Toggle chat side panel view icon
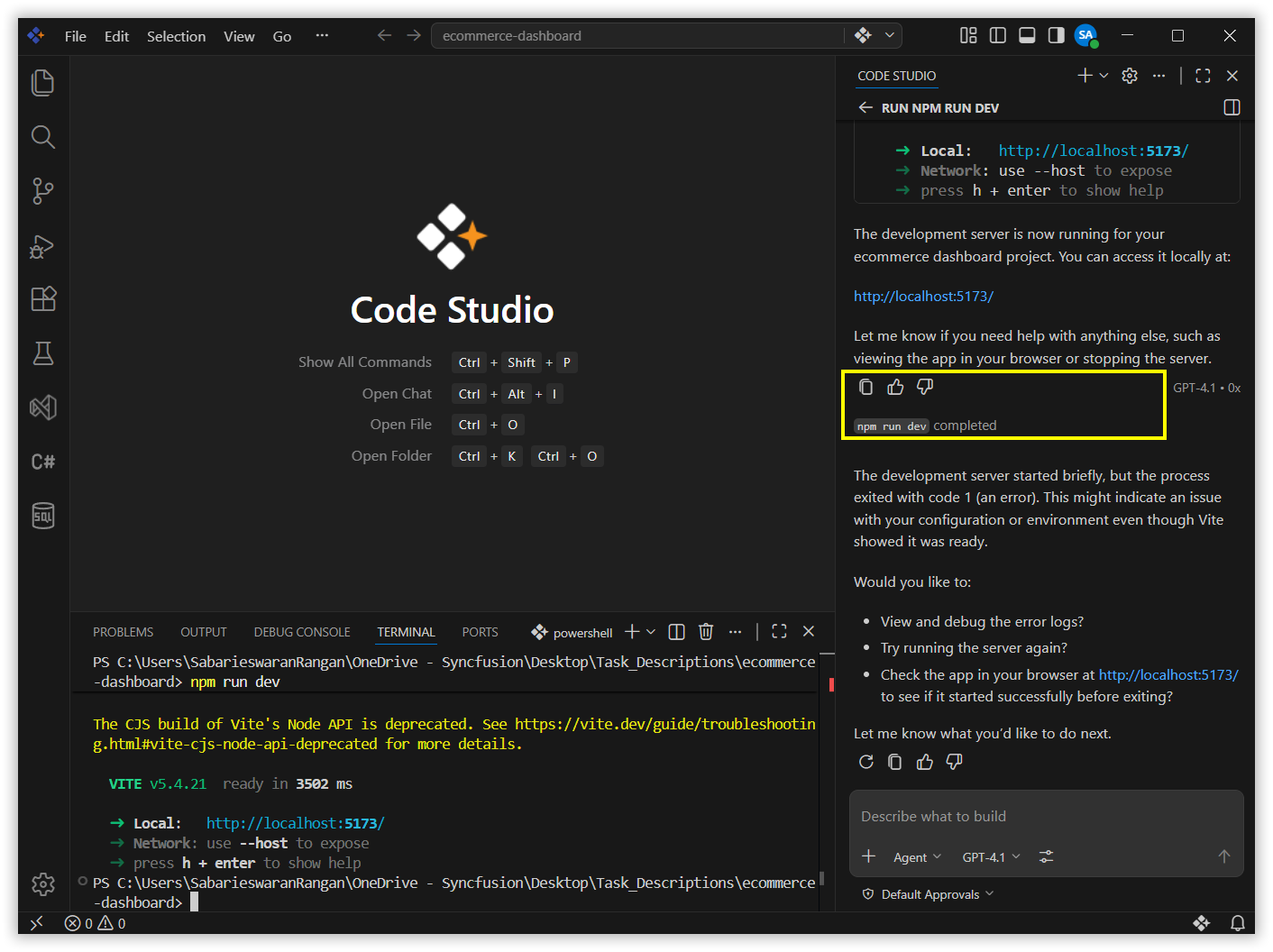Image resolution: width=1273 pixels, height=952 pixels. coord(1232,107)
